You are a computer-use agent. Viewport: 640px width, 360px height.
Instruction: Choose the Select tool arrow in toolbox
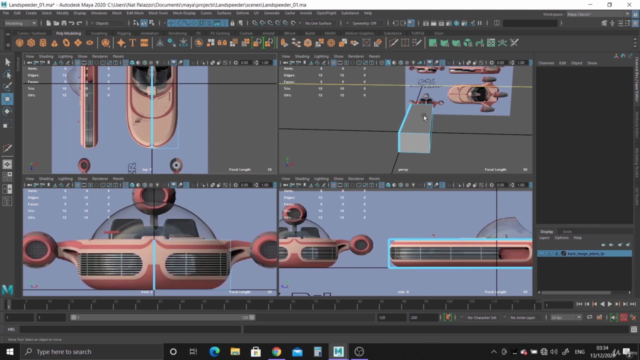tap(7, 62)
